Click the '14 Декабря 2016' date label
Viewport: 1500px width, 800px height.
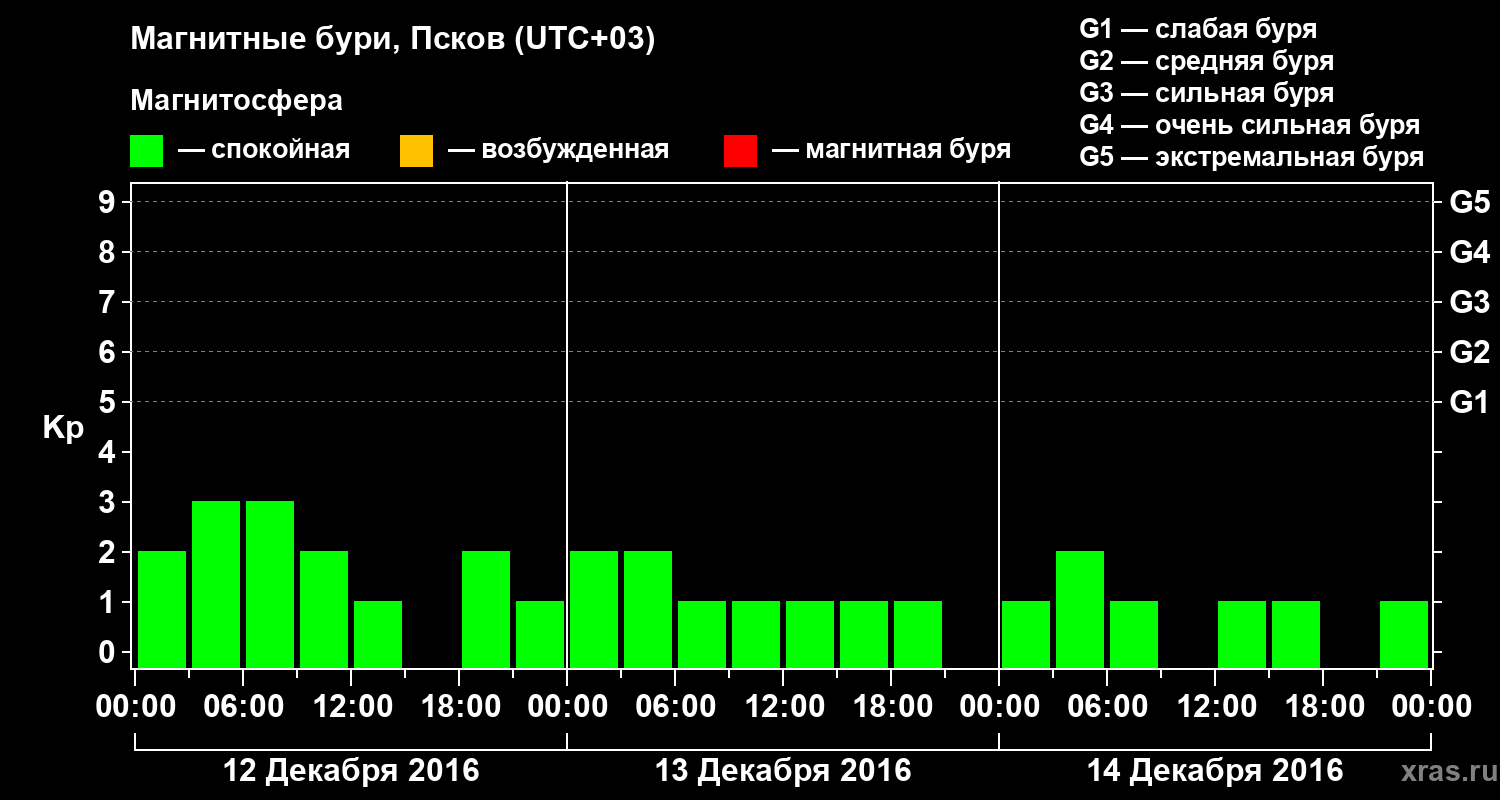click(1215, 771)
